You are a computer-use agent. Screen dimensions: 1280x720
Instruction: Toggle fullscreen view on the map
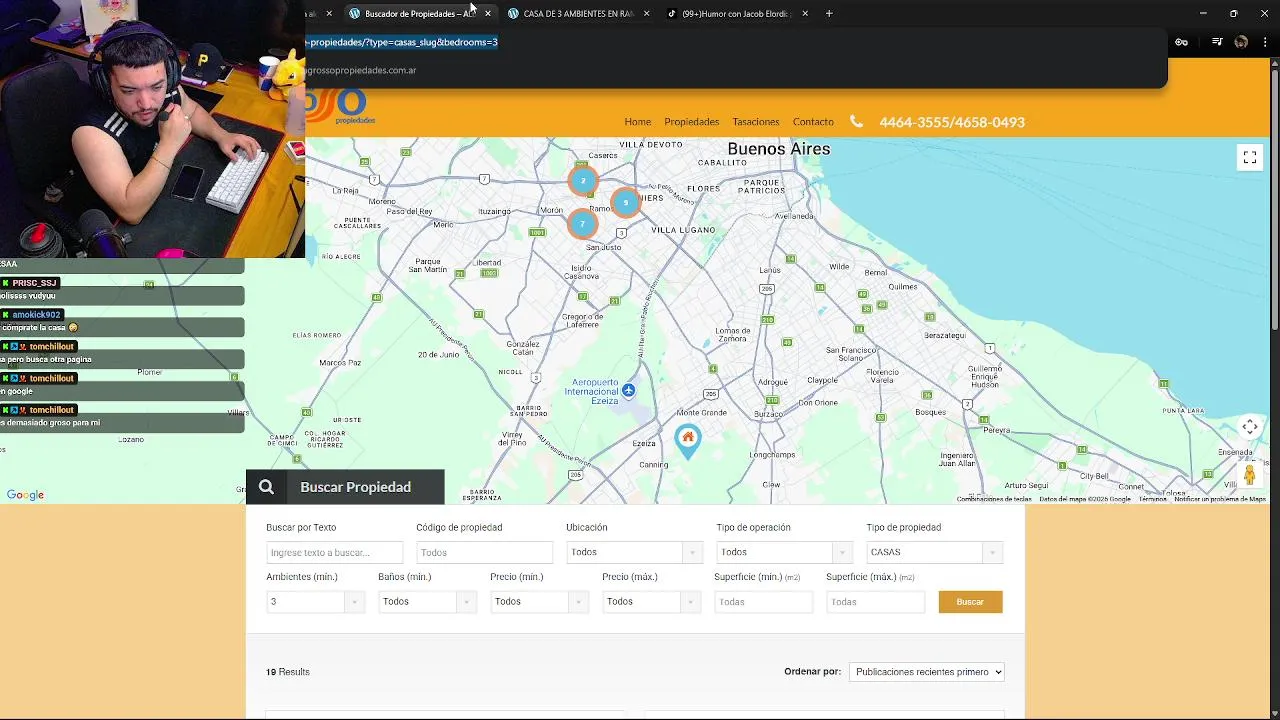pyautogui.click(x=1250, y=157)
